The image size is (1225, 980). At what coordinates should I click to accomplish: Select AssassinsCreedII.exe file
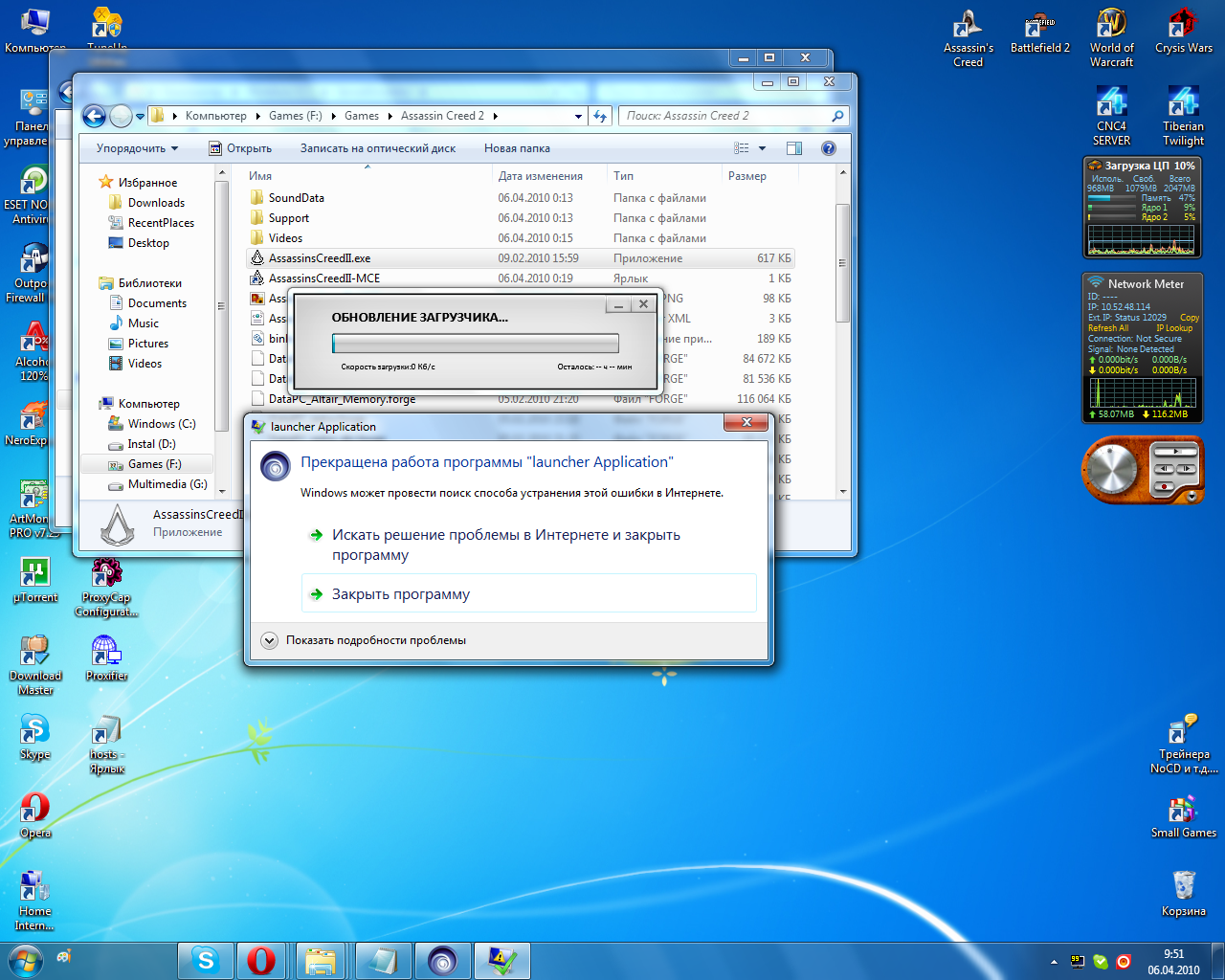tap(520, 258)
